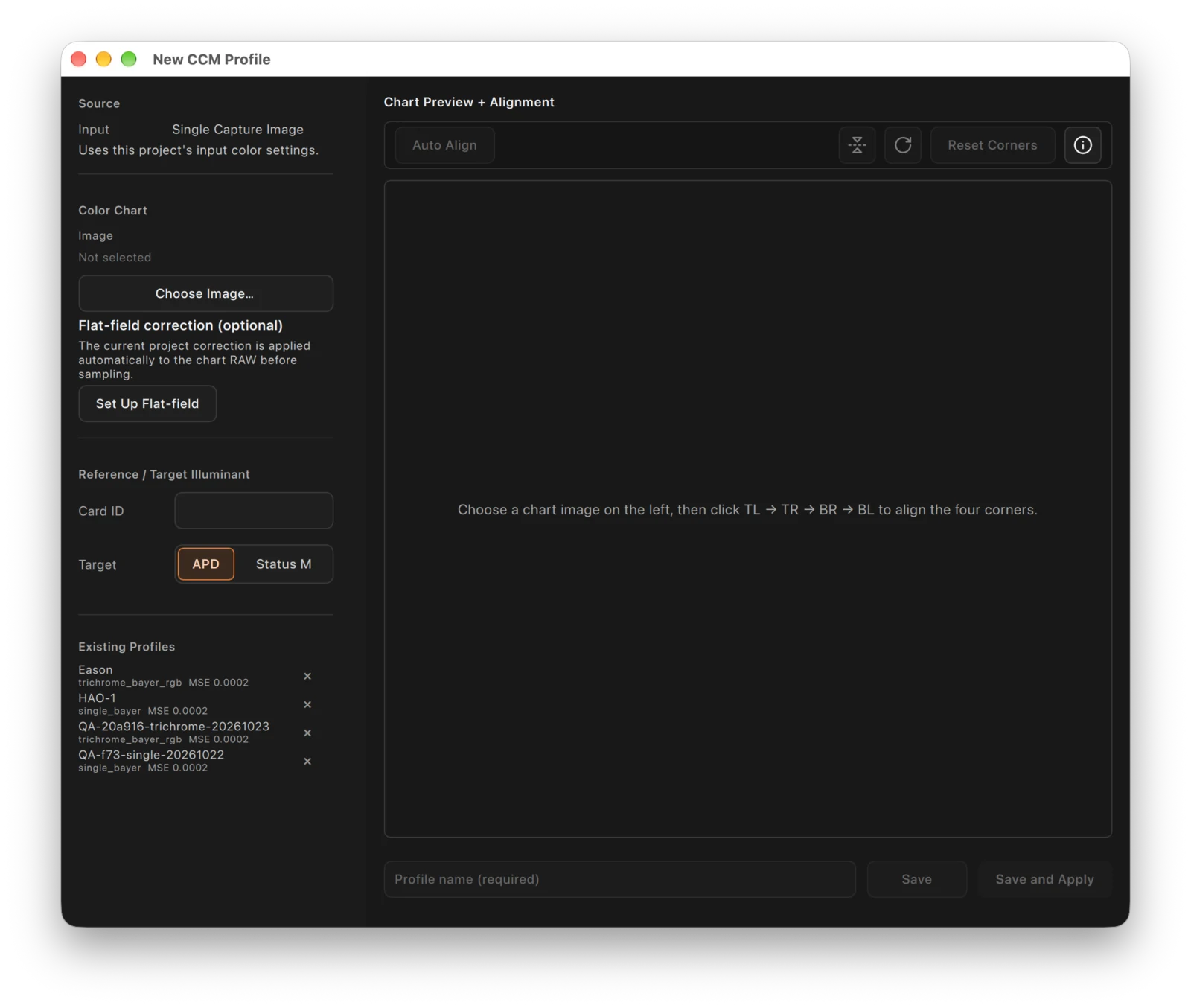This screenshot has width=1191, height=1008.
Task: Click the Auto Align button
Action: click(444, 145)
